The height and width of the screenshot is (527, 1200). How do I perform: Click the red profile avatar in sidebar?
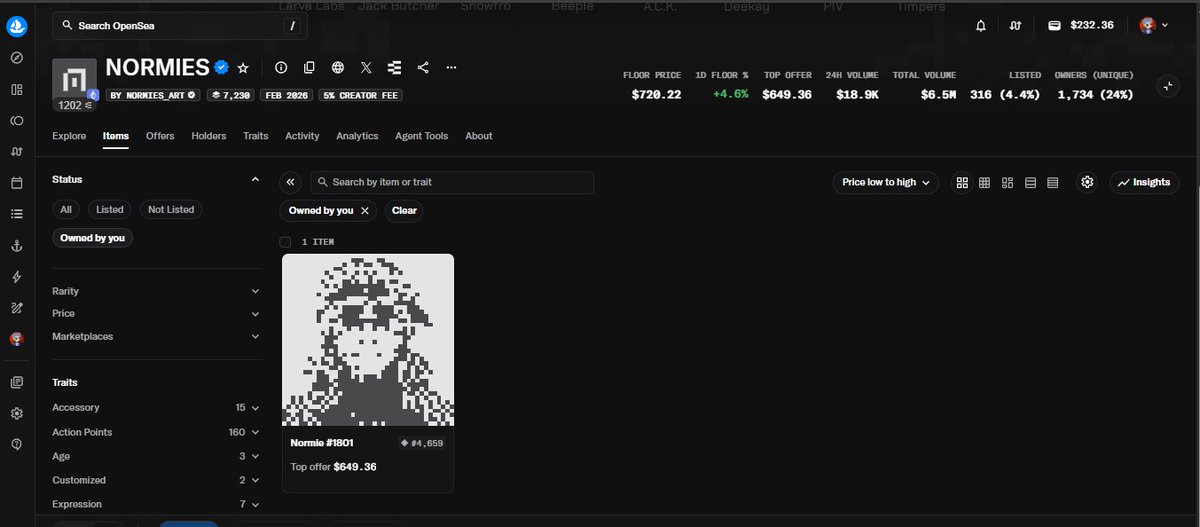tap(17, 339)
